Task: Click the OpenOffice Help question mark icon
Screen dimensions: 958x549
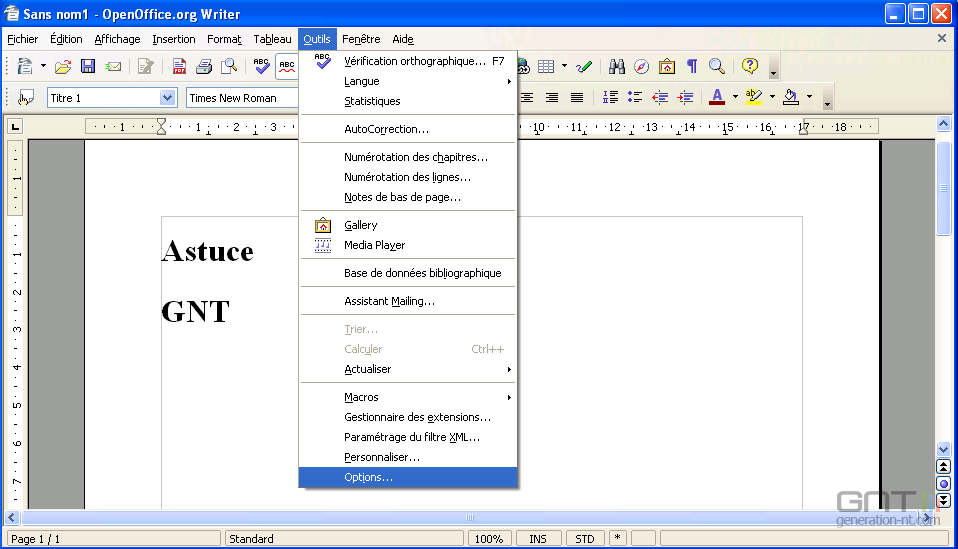Action: (750, 67)
